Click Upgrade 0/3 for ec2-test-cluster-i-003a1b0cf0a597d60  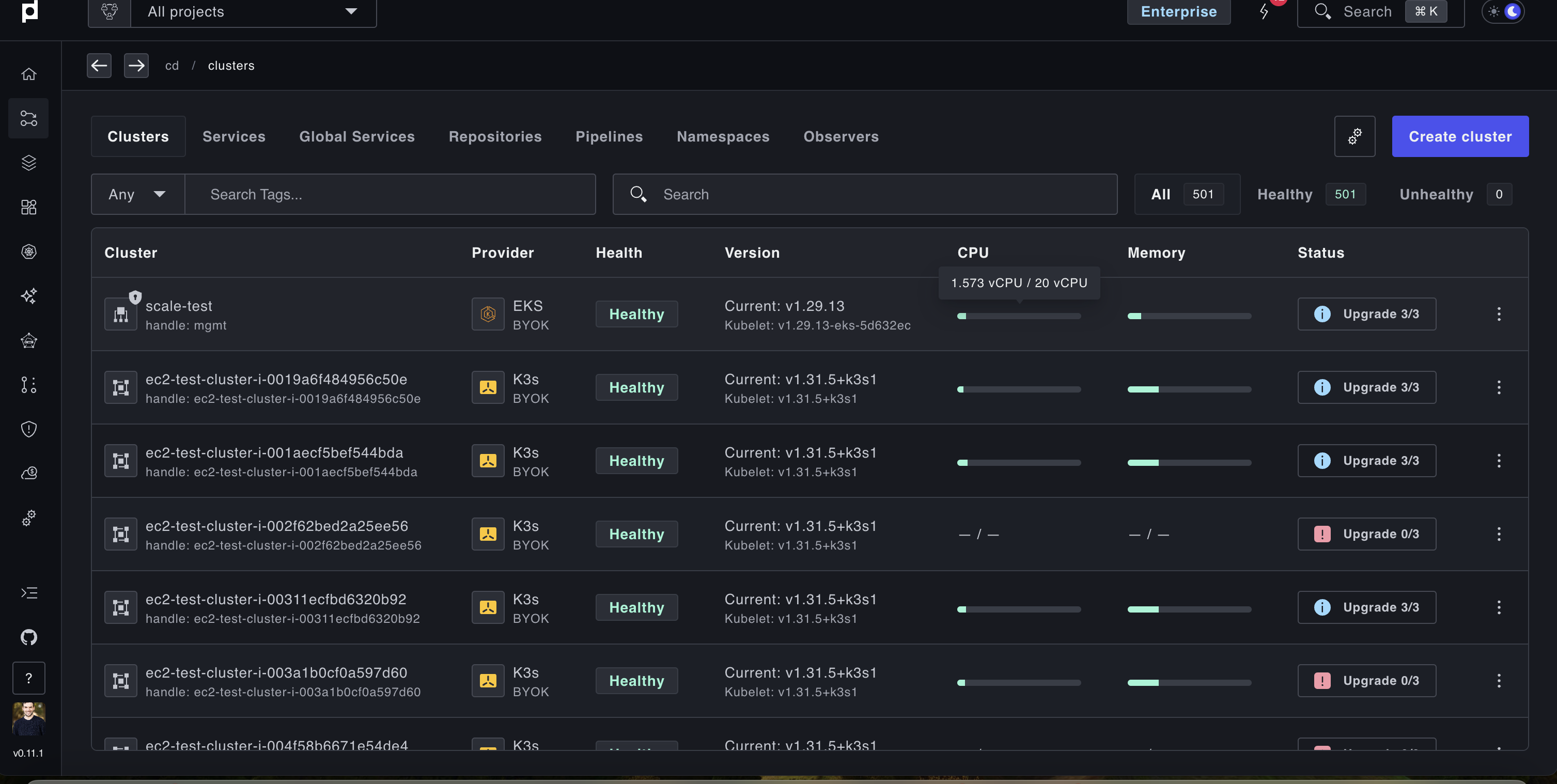[x=1366, y=681]
